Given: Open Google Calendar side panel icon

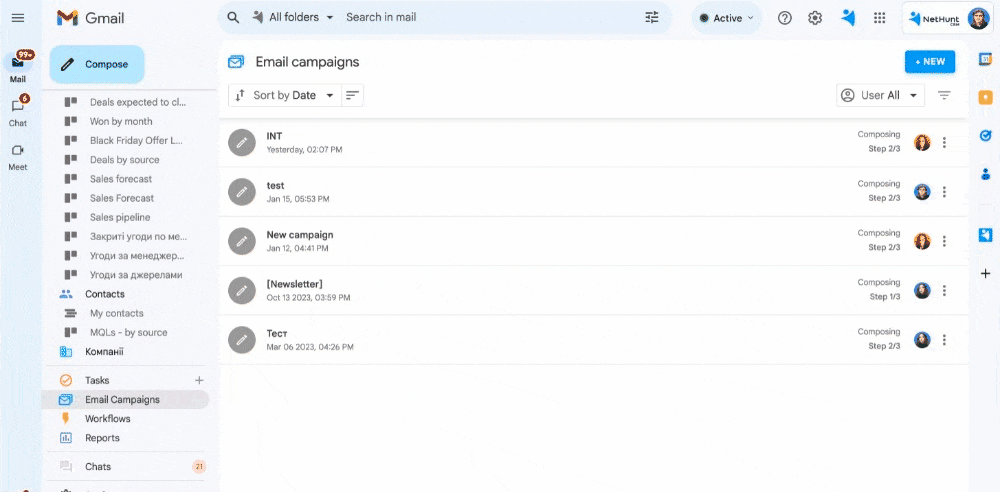Looking at the screenshot, I should click(985, 59).
